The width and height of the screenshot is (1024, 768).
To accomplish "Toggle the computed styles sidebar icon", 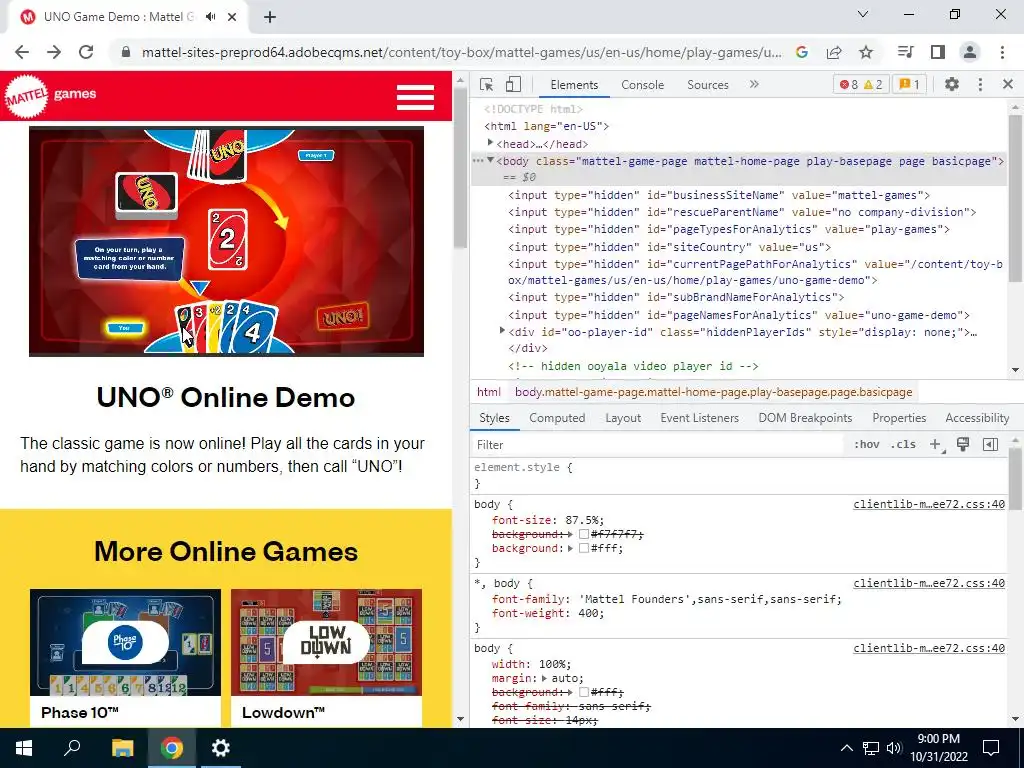I will pos(990,445).
